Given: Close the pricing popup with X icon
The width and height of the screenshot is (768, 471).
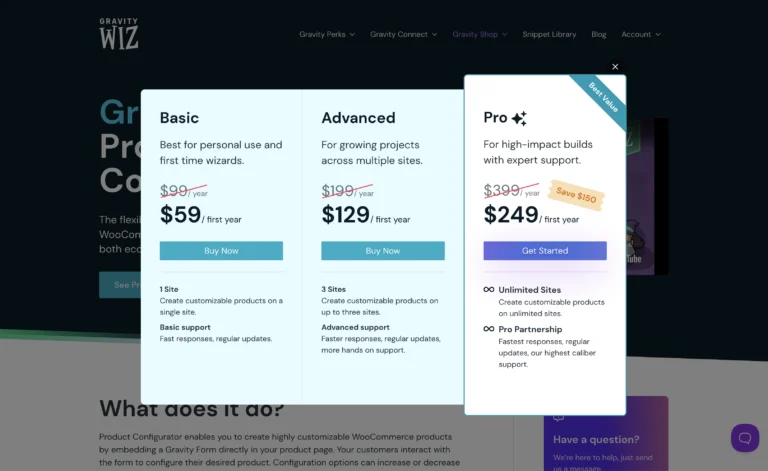Looking at the screenshot, I should [615, 67].
